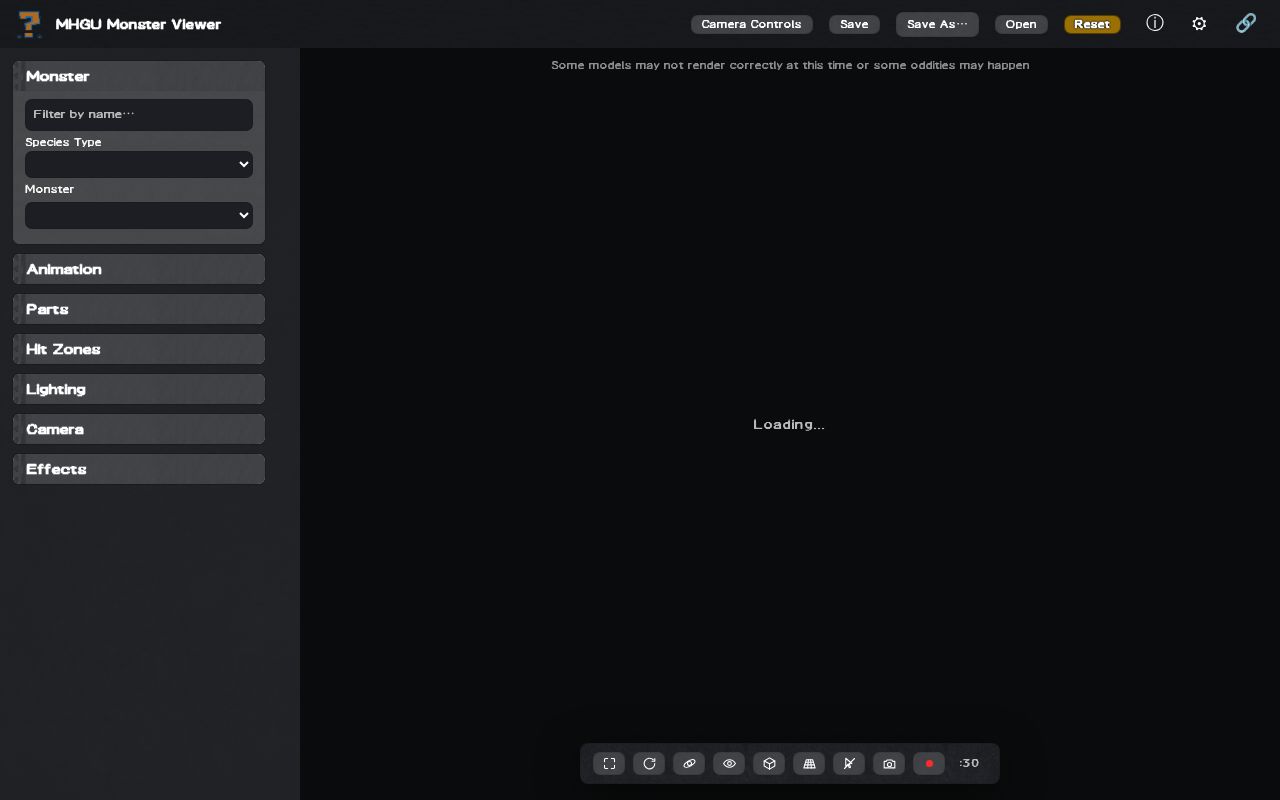Click the 3D cube icon

pyautogui.click(x=769, y=764)
